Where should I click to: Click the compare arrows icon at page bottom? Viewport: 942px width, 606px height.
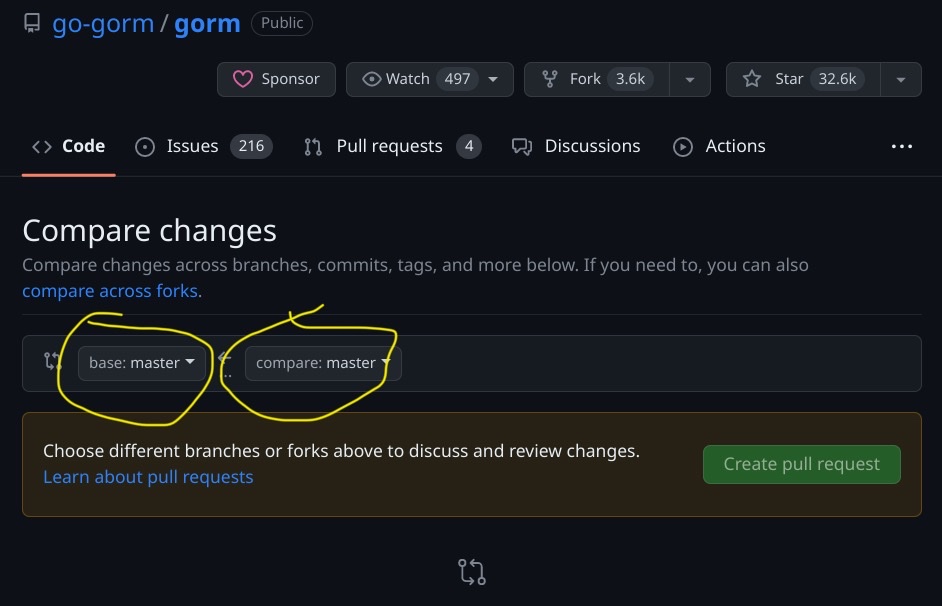tap(470, 572)
